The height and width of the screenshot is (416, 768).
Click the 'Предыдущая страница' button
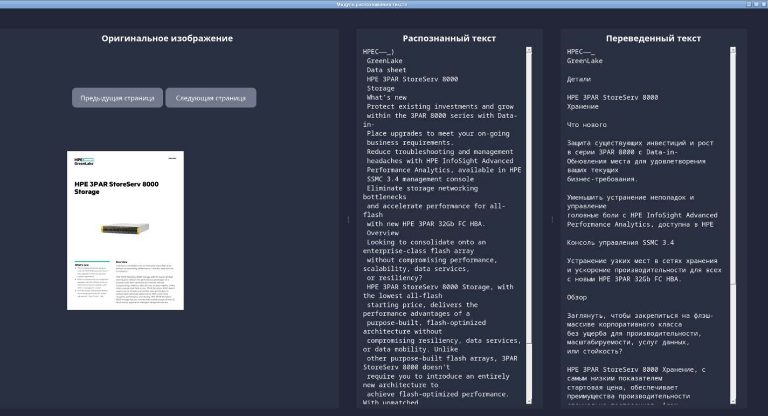118,98
